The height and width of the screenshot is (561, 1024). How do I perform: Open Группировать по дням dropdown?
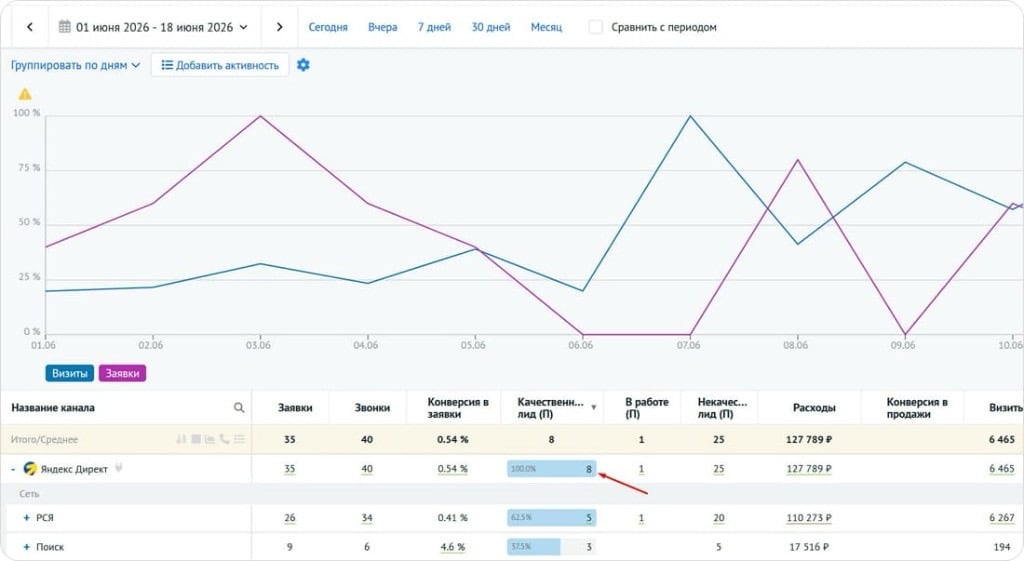pos(76,65)
